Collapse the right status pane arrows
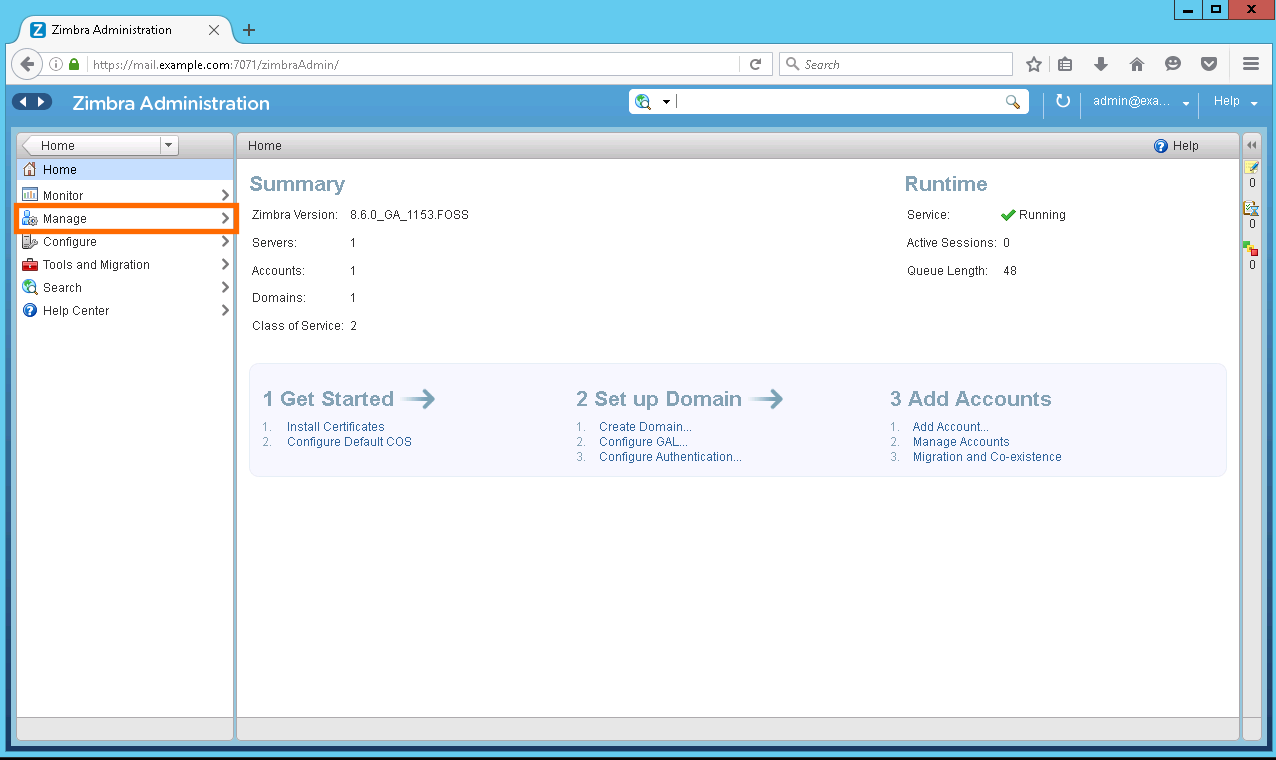The height and width of the screenshot is (760, 1276). (1251, 146)
